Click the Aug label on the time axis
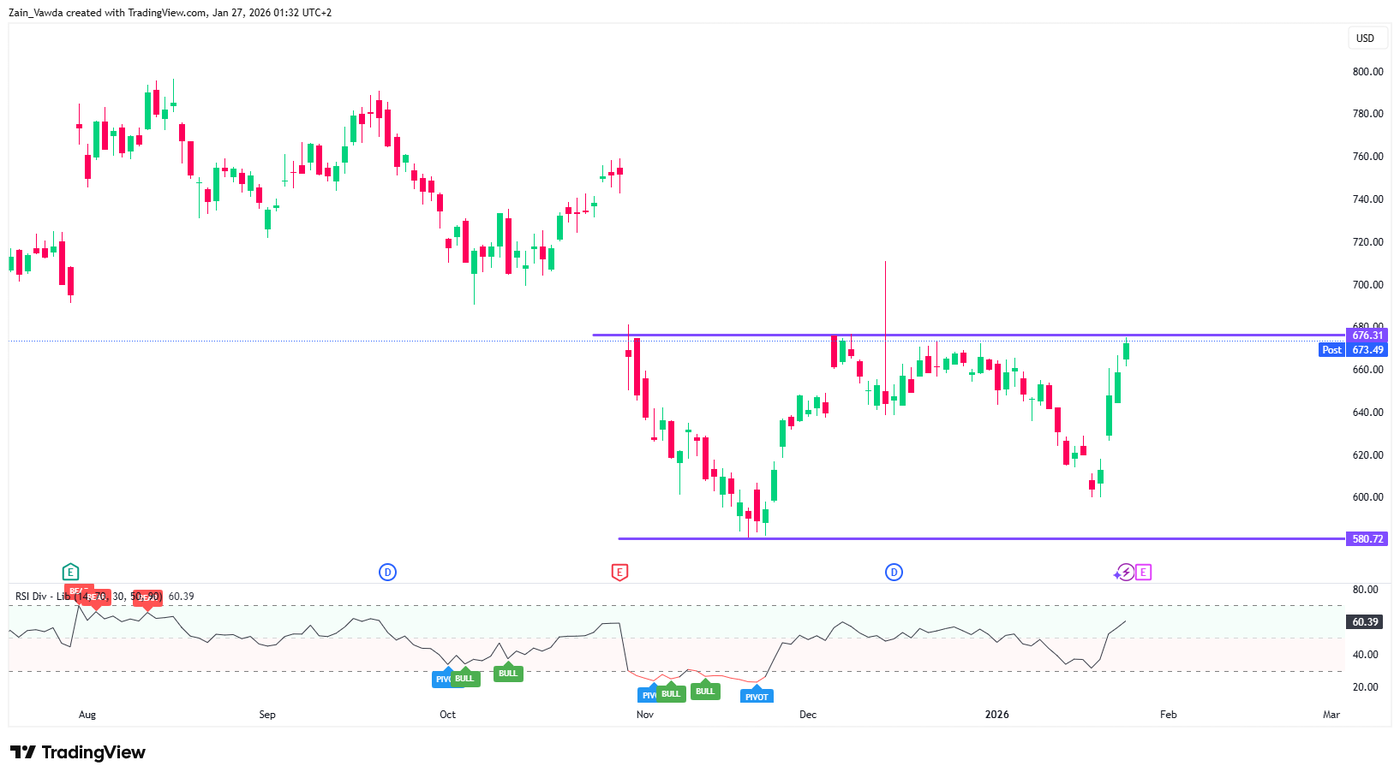This screenshot has height=778, width=1400. tap(87, 715)
